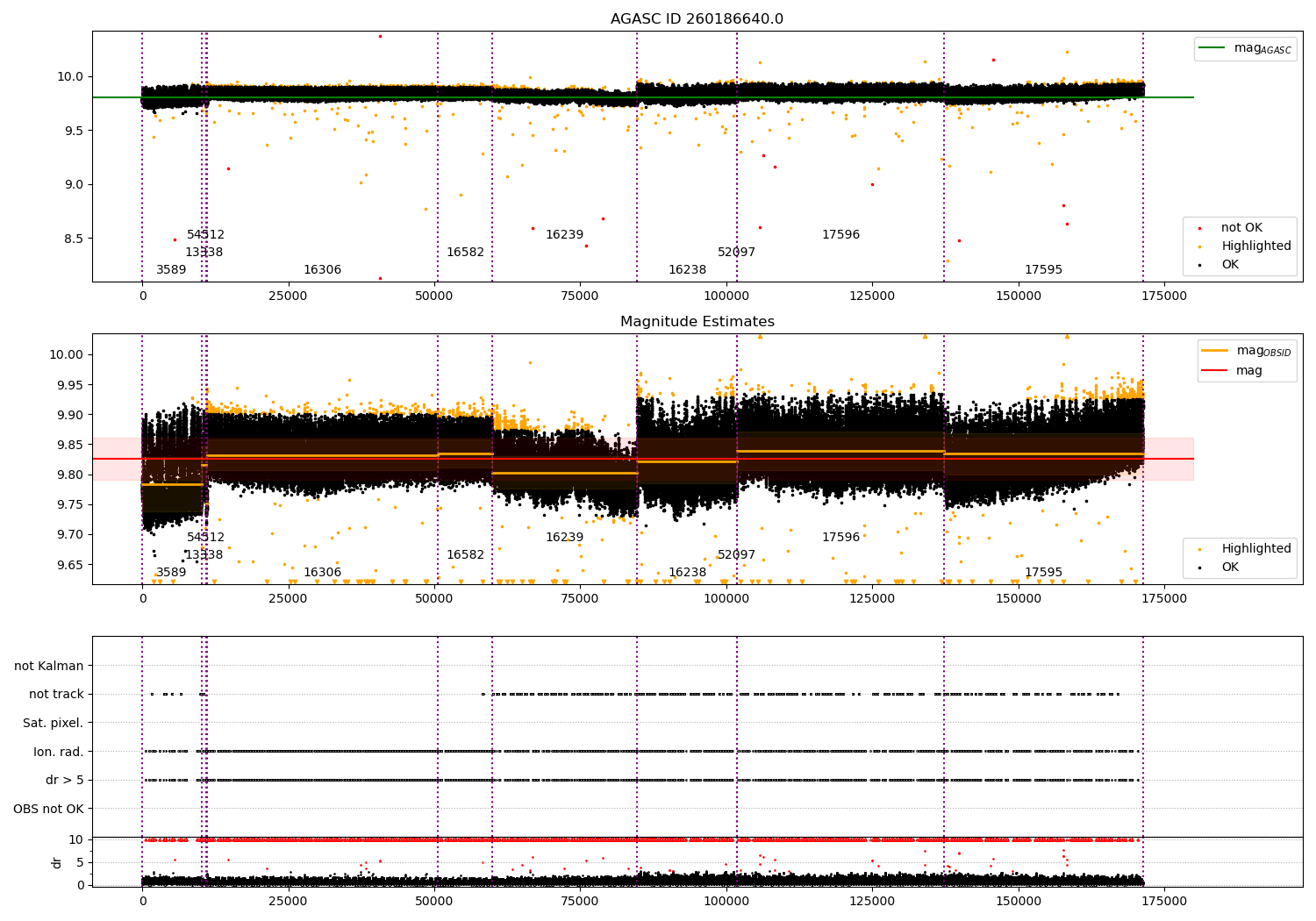Select the 'Ion. rad.' row label

point(59,752)
